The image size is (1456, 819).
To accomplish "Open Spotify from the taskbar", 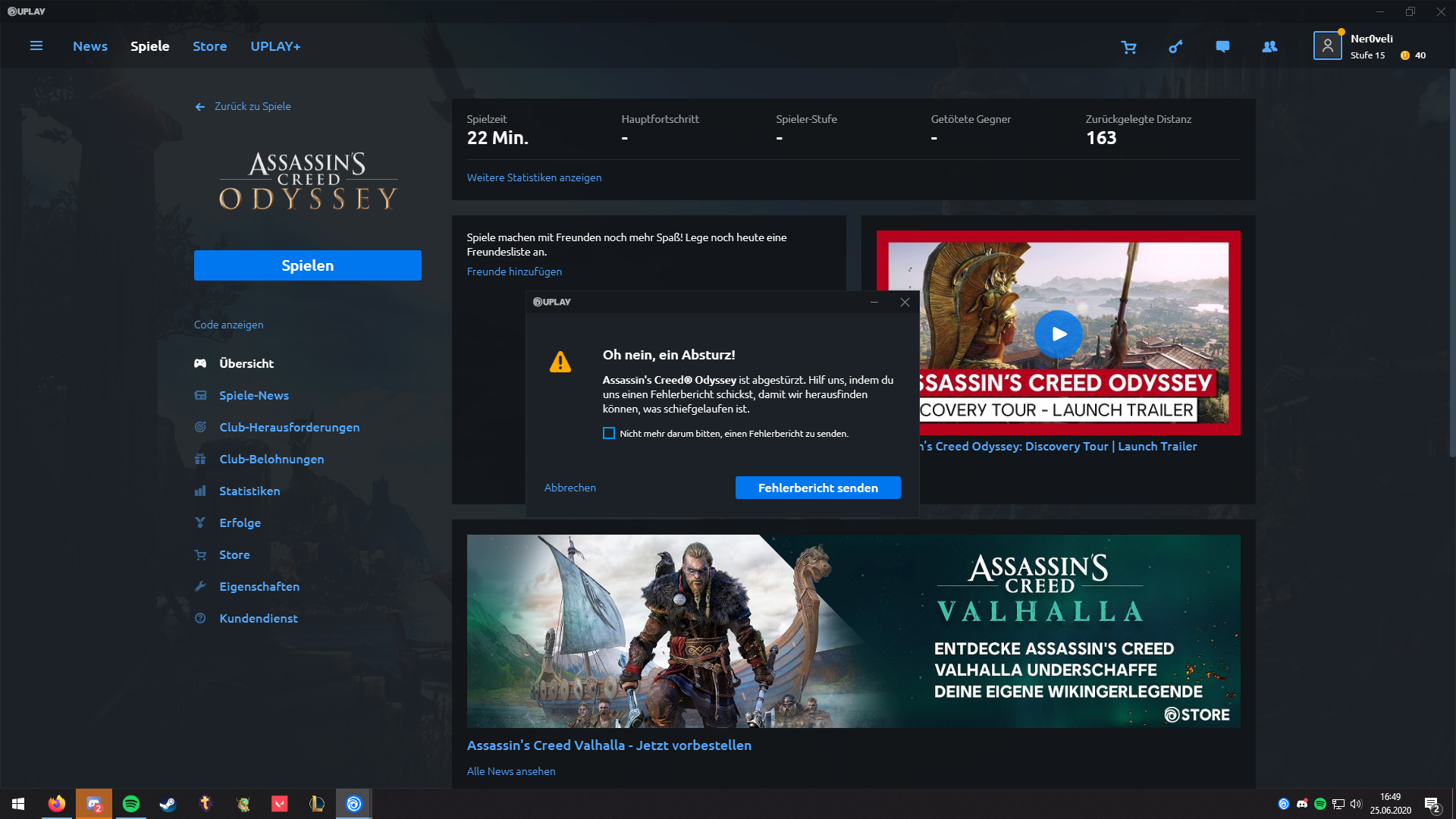I will click(131, 804).
